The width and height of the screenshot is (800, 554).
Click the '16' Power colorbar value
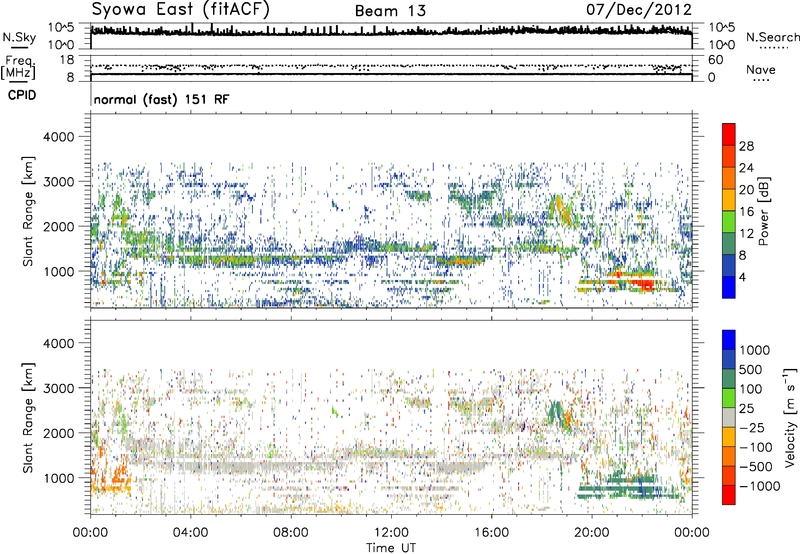[x=746, y=212]
